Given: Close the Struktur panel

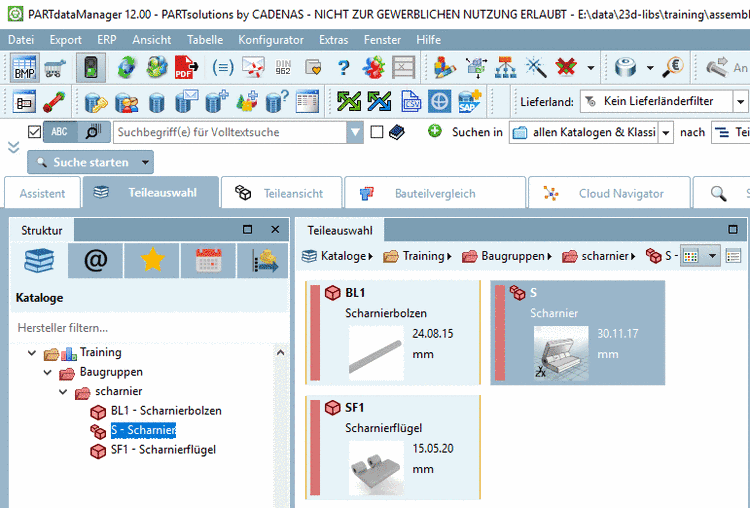Looking at the screenshot, I should click(x=275, y=230).
